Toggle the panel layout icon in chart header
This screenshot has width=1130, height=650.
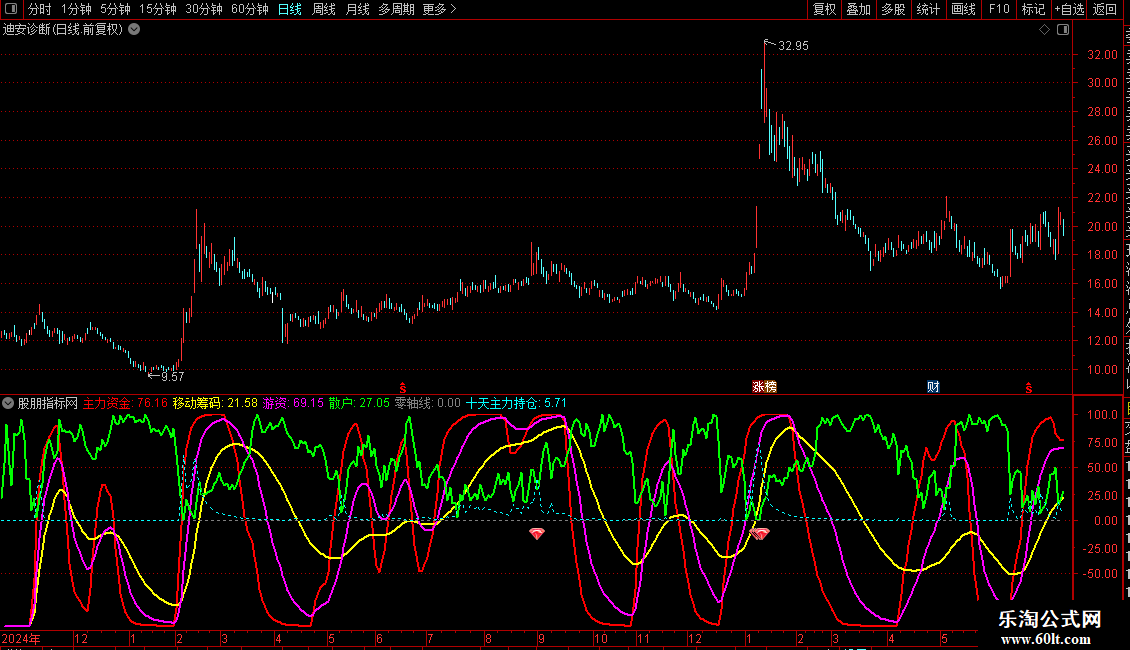1063,30
